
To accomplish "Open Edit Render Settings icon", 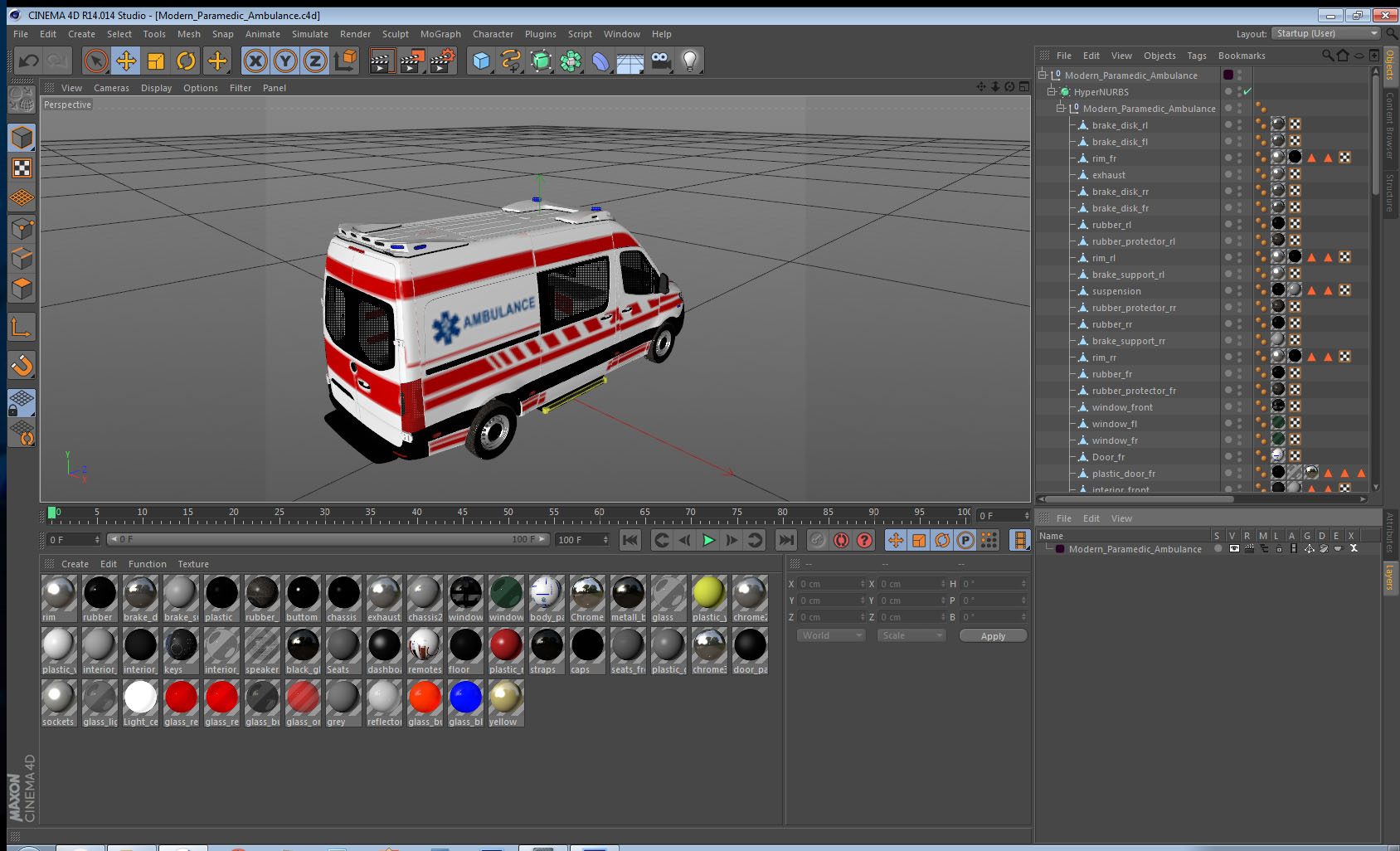I will click(443, 61).
